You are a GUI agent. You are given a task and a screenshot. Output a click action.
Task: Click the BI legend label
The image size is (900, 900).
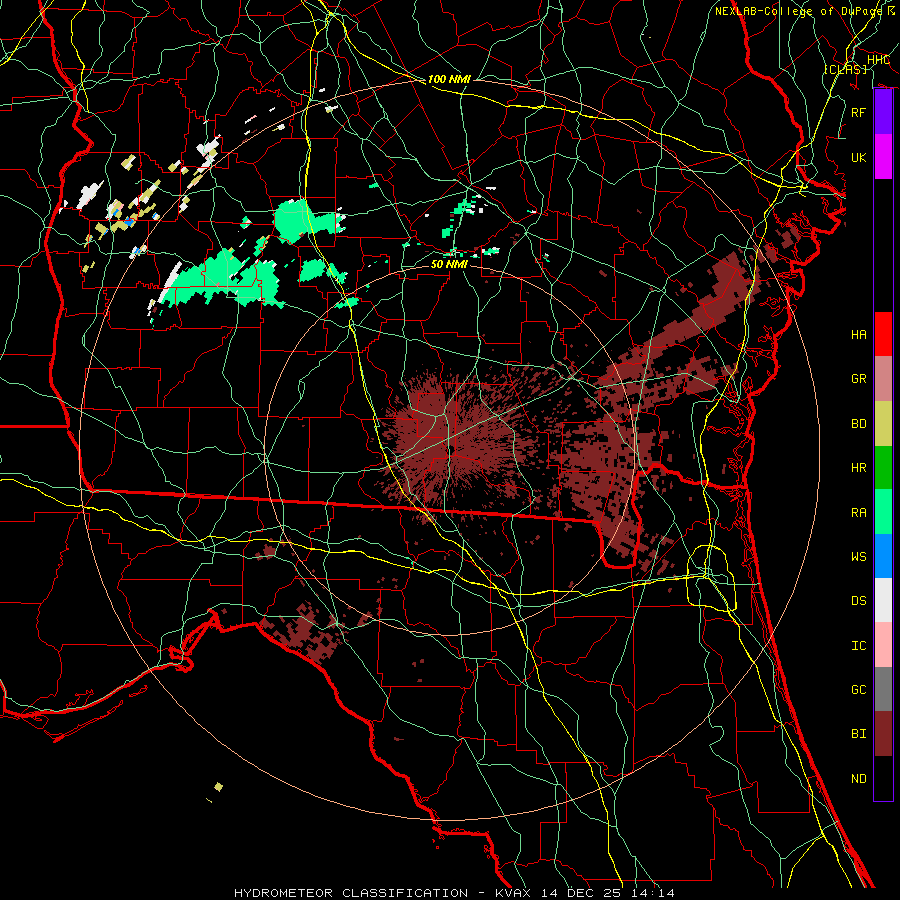click(x=859, y=734)
